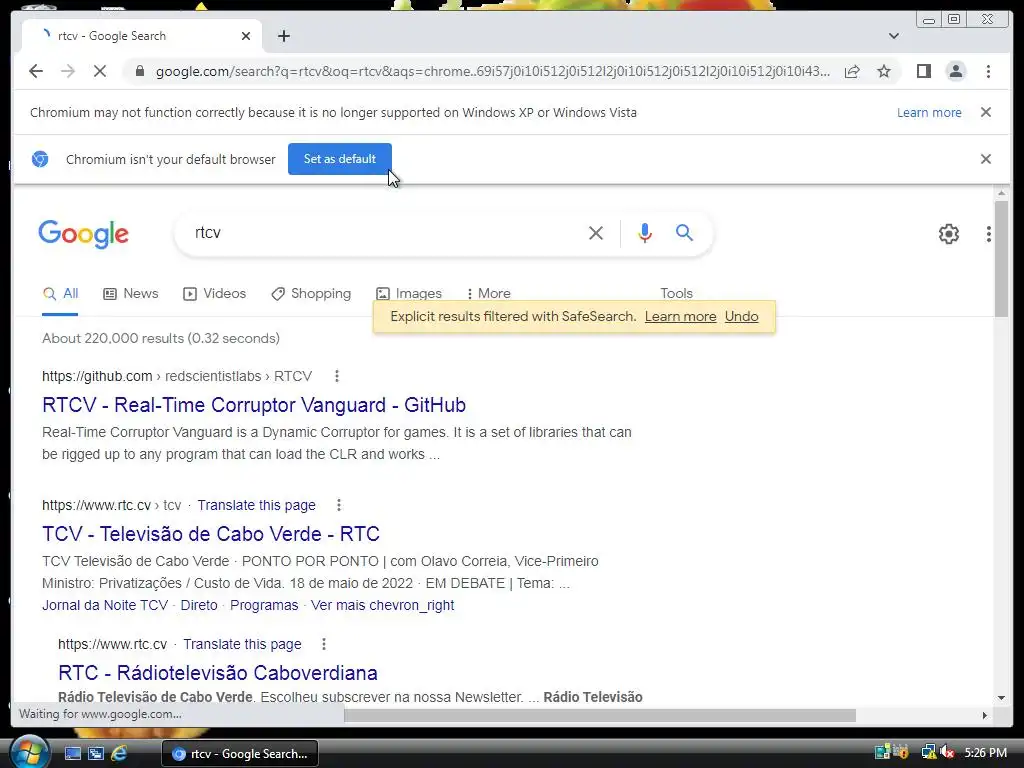Launch Internet Explorer from quick launch
Screen dimensions: 1024x768
click(119, 754)
